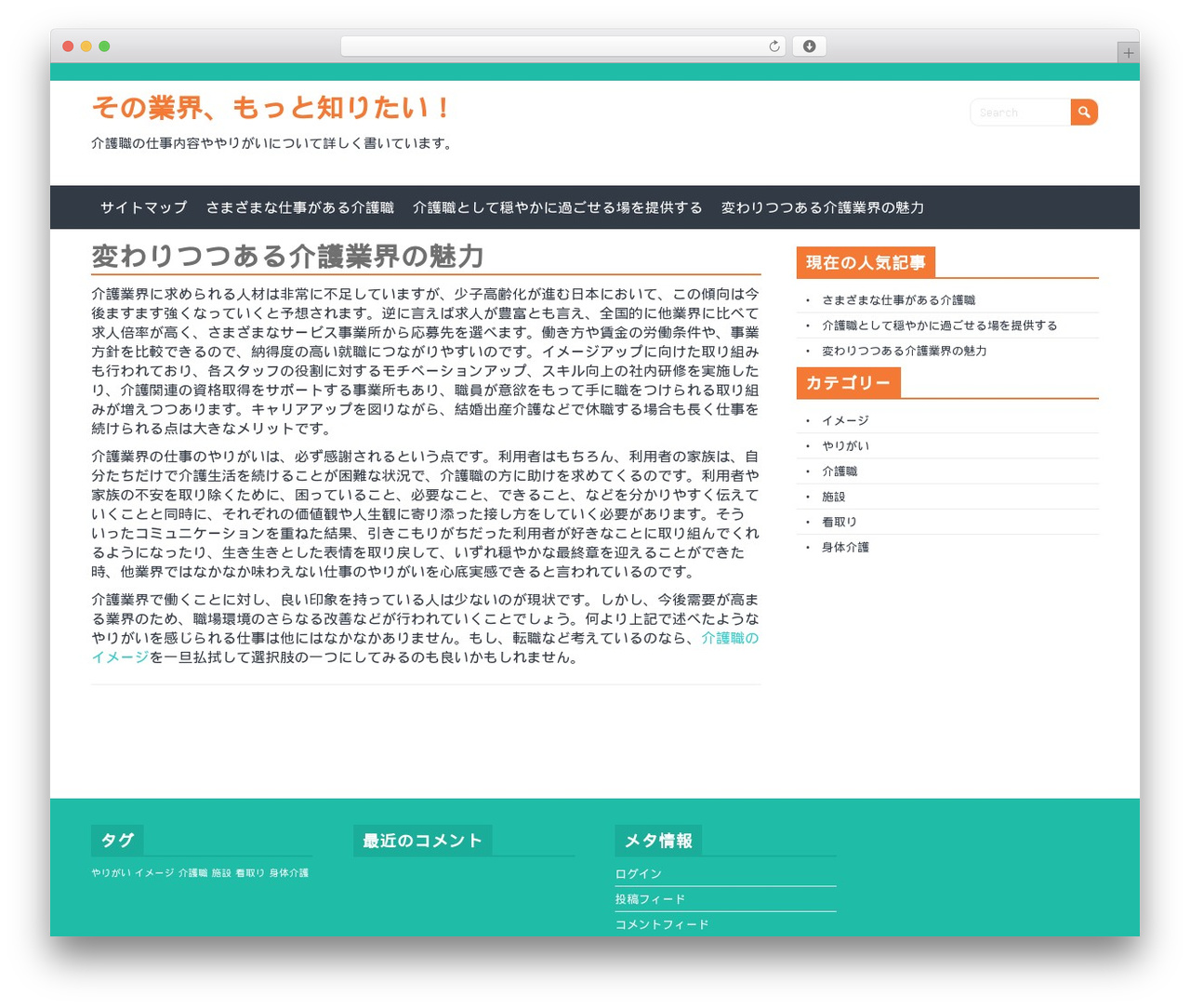Click the footer tag イメージ
Screen dimensions: 1190x1008
coord(154,873)
